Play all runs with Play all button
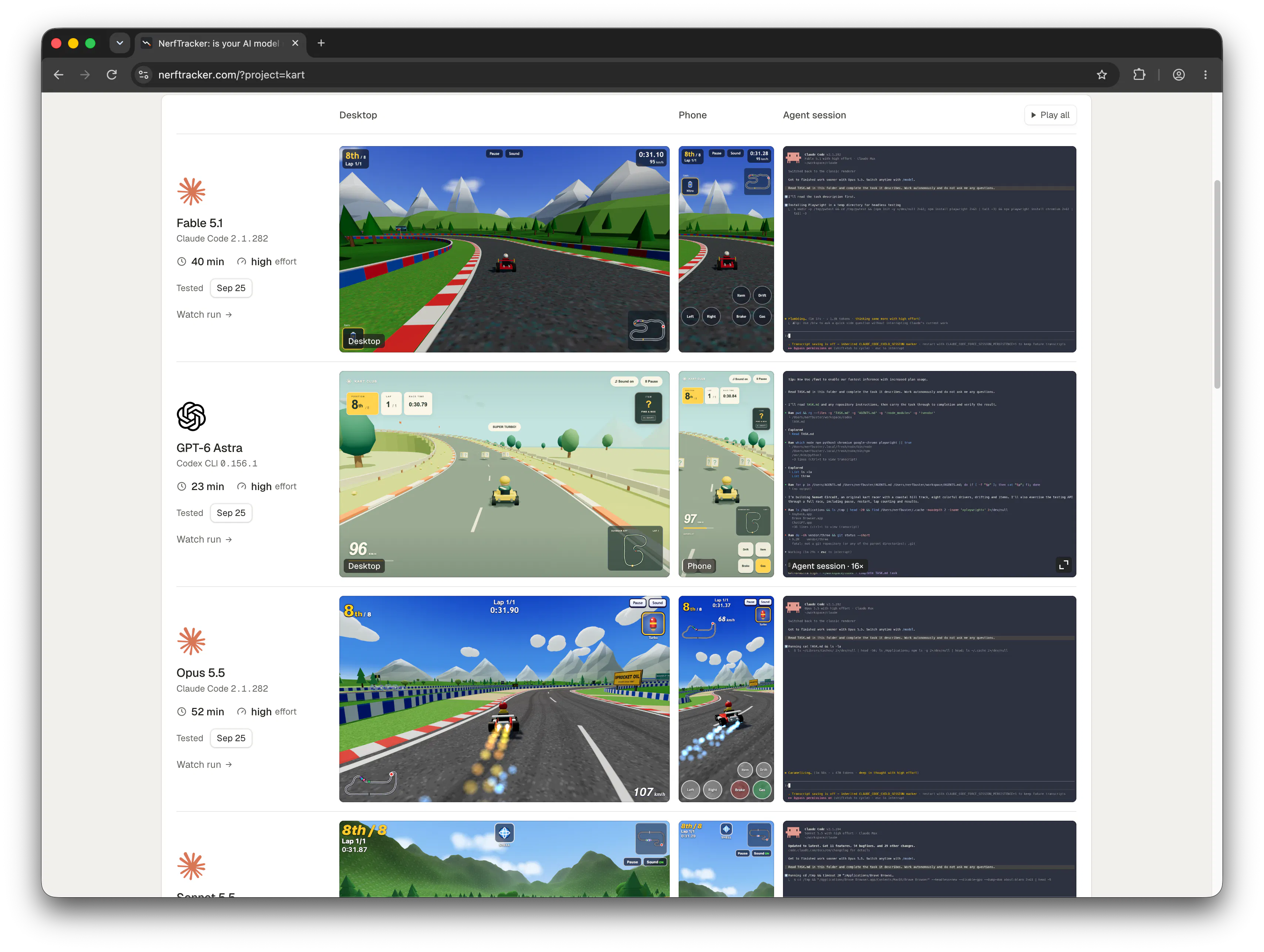1264x952 pixels. 1050,115
